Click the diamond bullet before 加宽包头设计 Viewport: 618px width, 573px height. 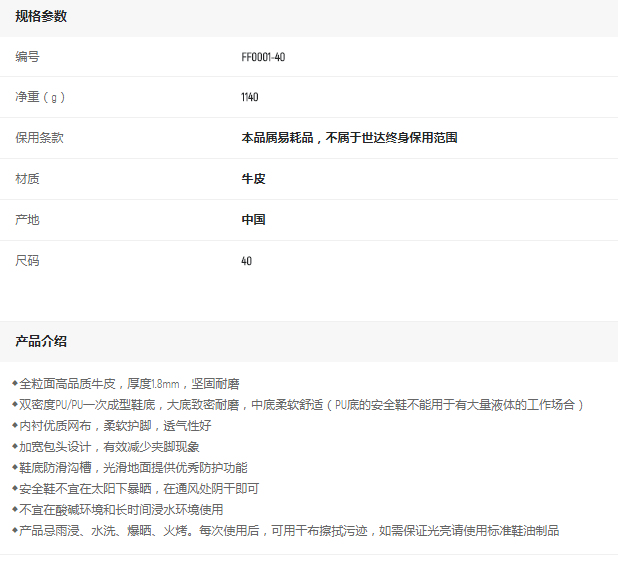(15, 446)
